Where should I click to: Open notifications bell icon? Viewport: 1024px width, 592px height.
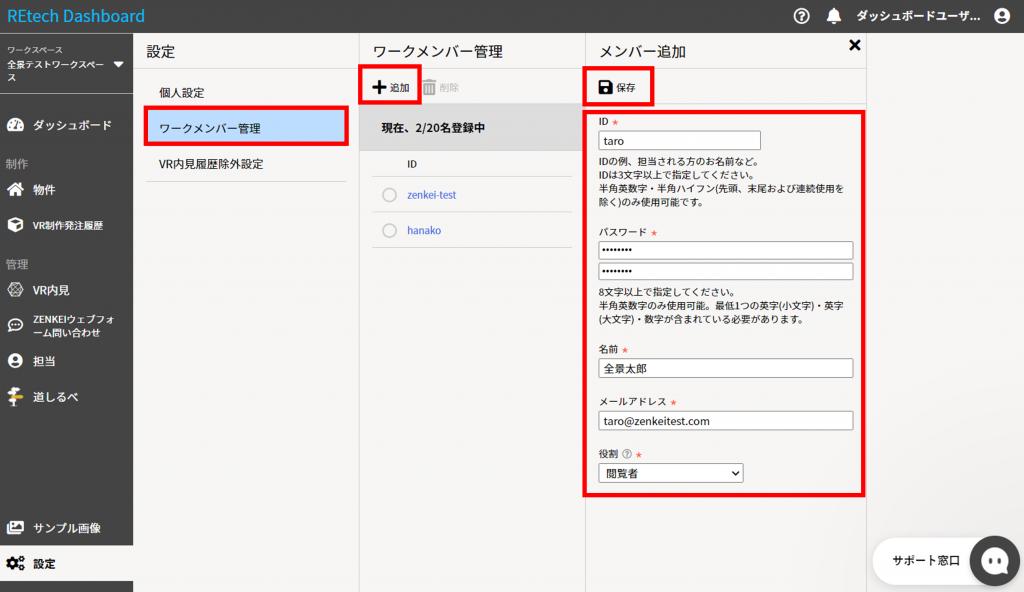834,16
